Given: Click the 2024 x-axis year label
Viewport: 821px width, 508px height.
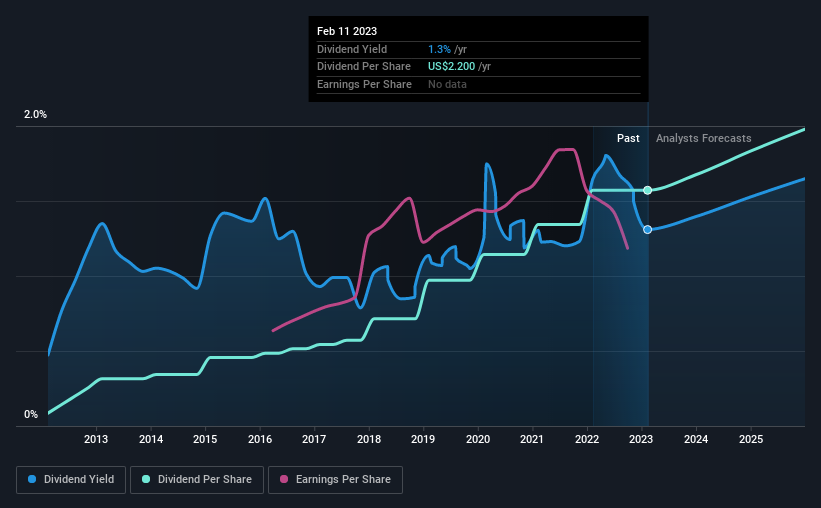Looking at the screenshot, I should click(696, 439).
